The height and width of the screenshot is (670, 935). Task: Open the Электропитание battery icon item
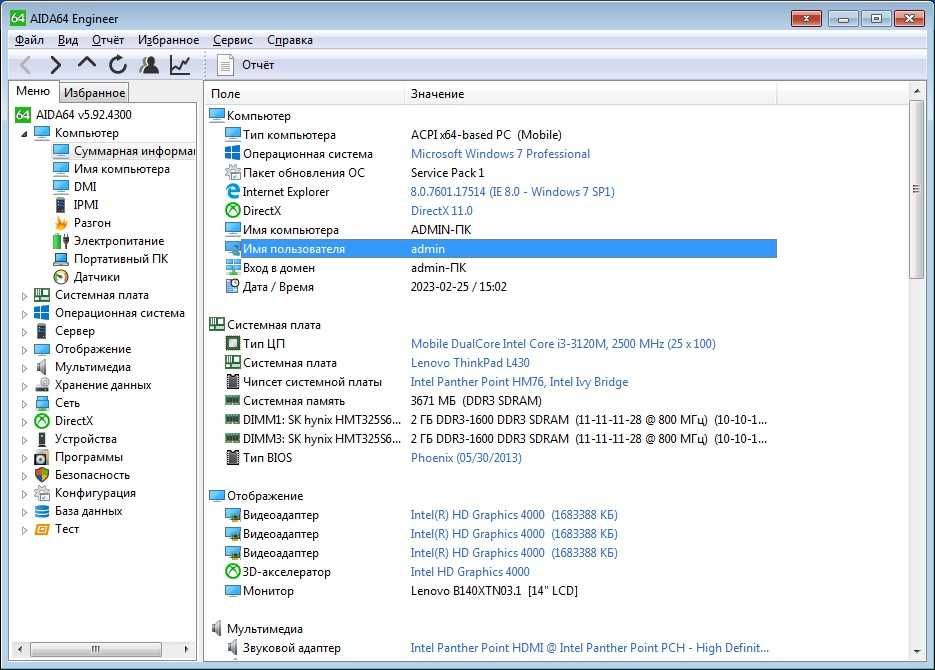pyautogui.click(x=61, y=241)
